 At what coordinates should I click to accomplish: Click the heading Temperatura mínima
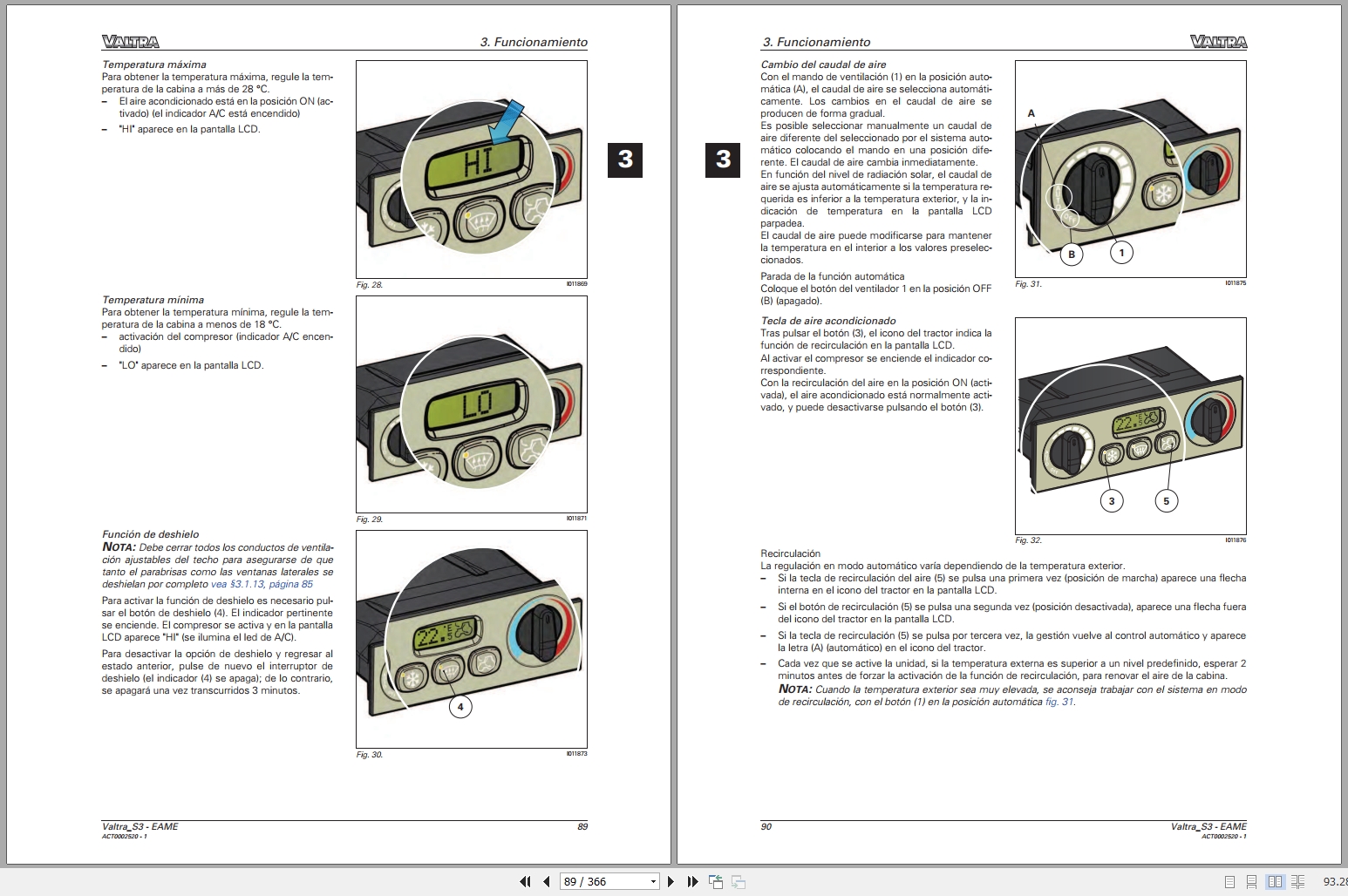click(x=153, y=300)
